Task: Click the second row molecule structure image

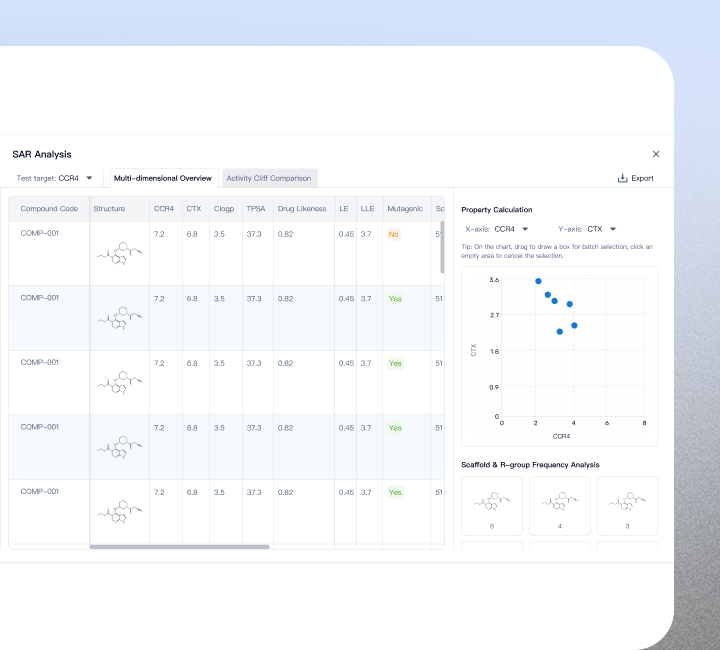Action: 120,319
